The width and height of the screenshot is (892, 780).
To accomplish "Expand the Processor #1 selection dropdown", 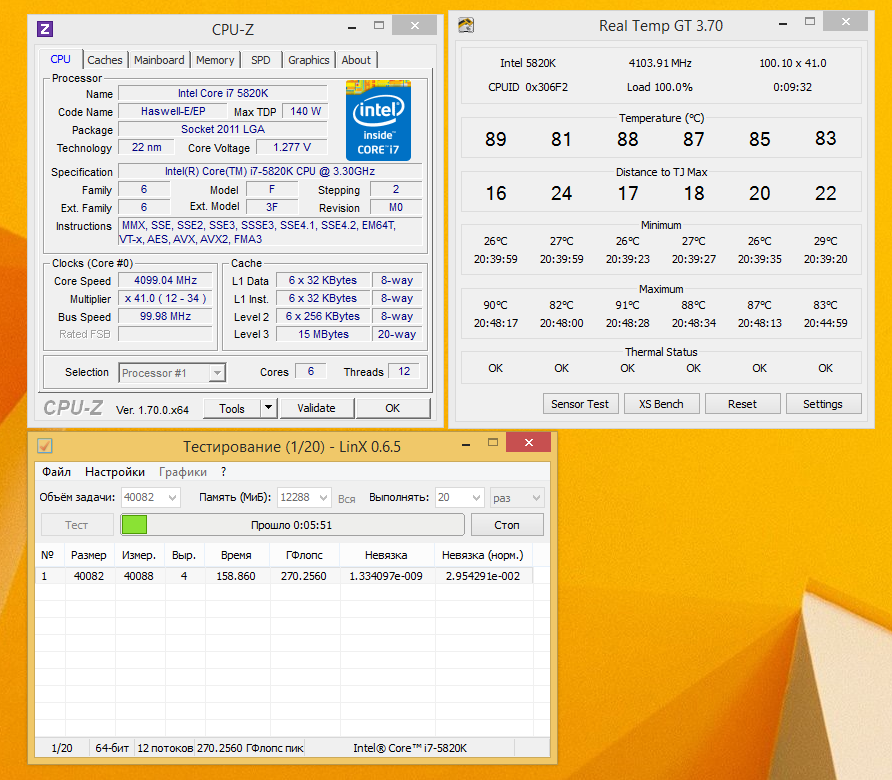I will [x=217, y=373].
